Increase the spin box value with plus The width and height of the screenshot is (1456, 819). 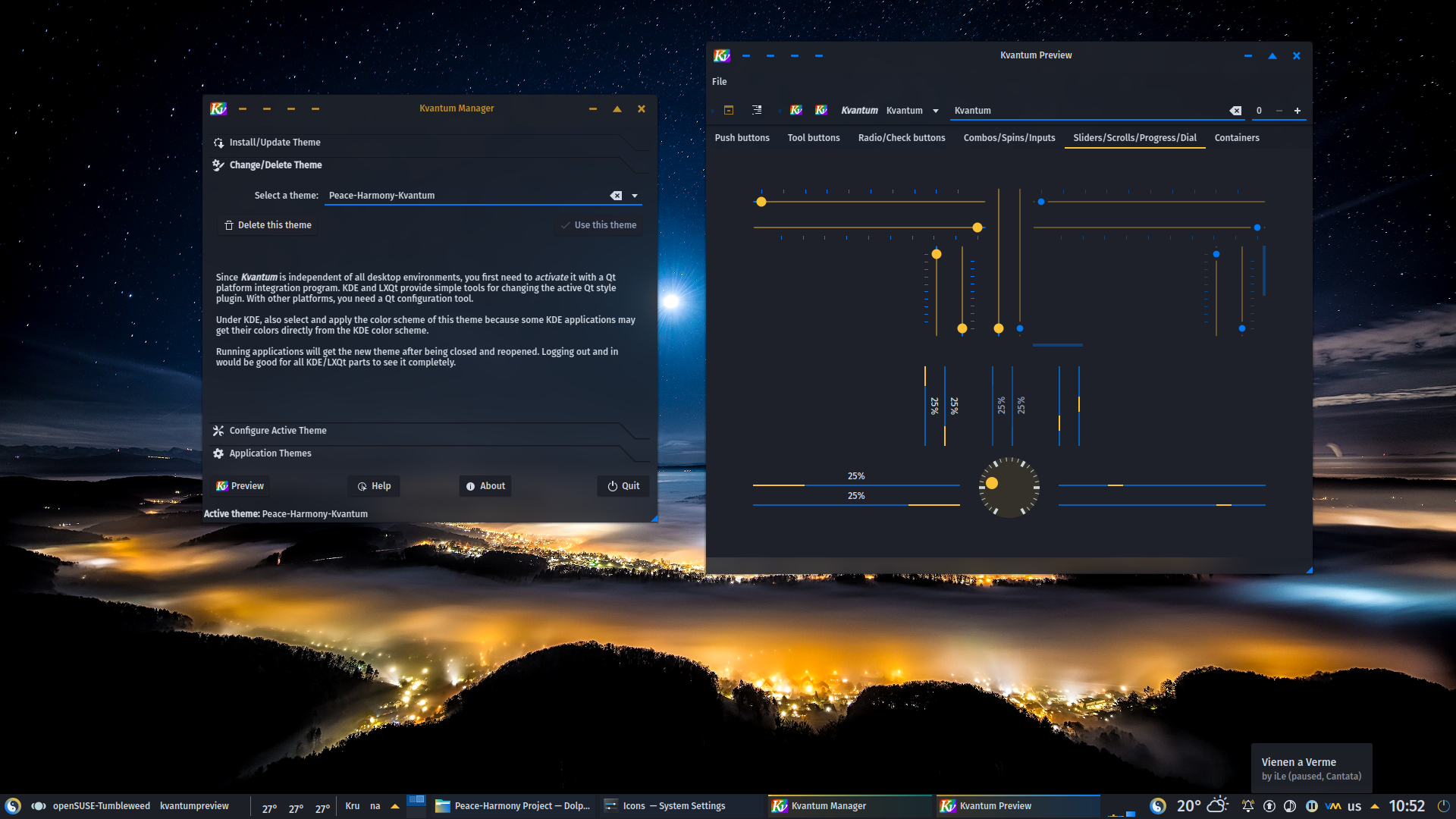point(1298,111)
